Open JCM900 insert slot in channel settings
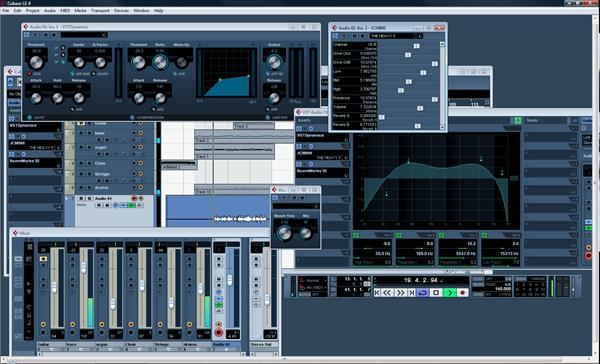 click(x=322, y=154)
